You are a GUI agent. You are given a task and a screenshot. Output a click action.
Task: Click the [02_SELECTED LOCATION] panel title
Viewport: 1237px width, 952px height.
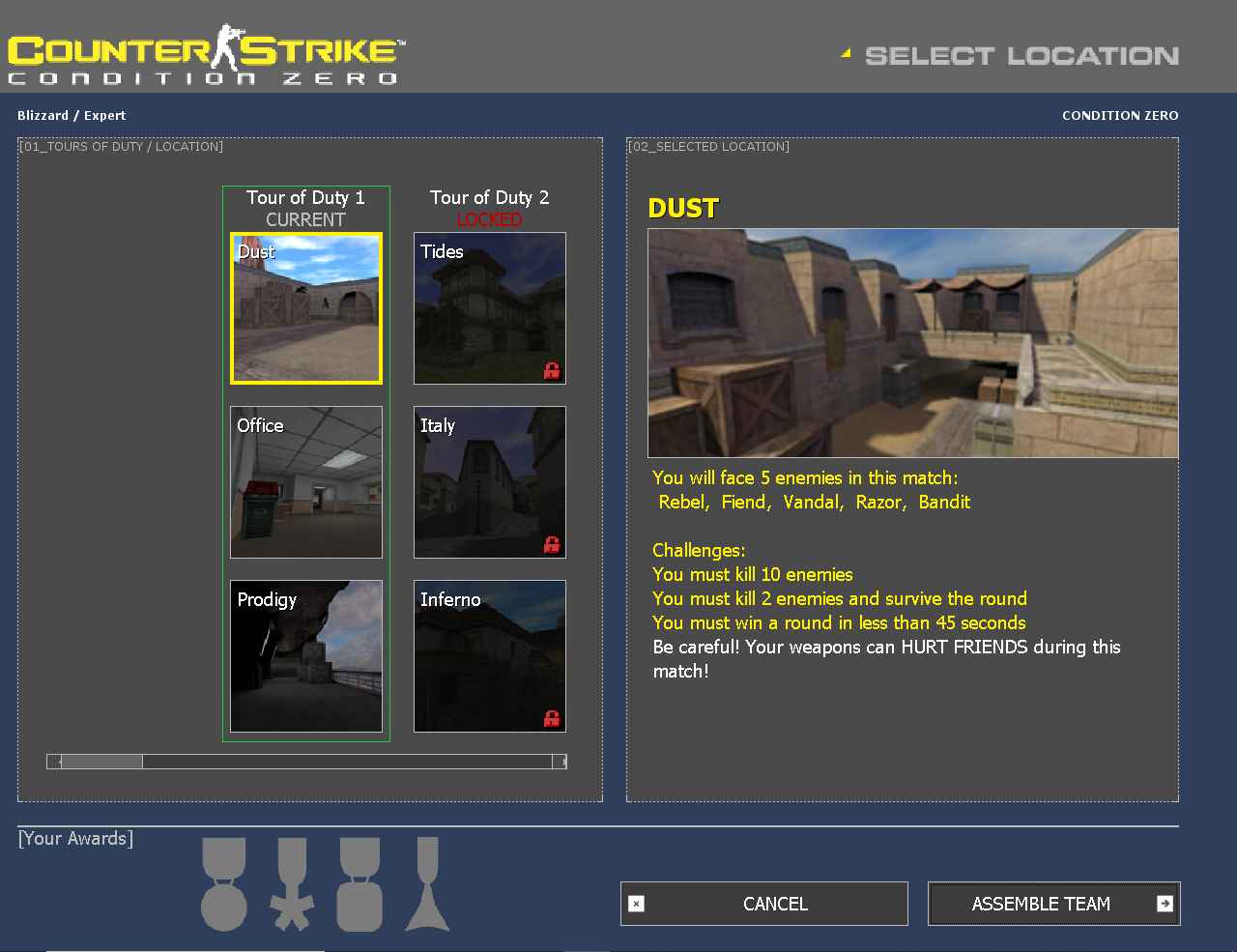click(x=708, y=146)
